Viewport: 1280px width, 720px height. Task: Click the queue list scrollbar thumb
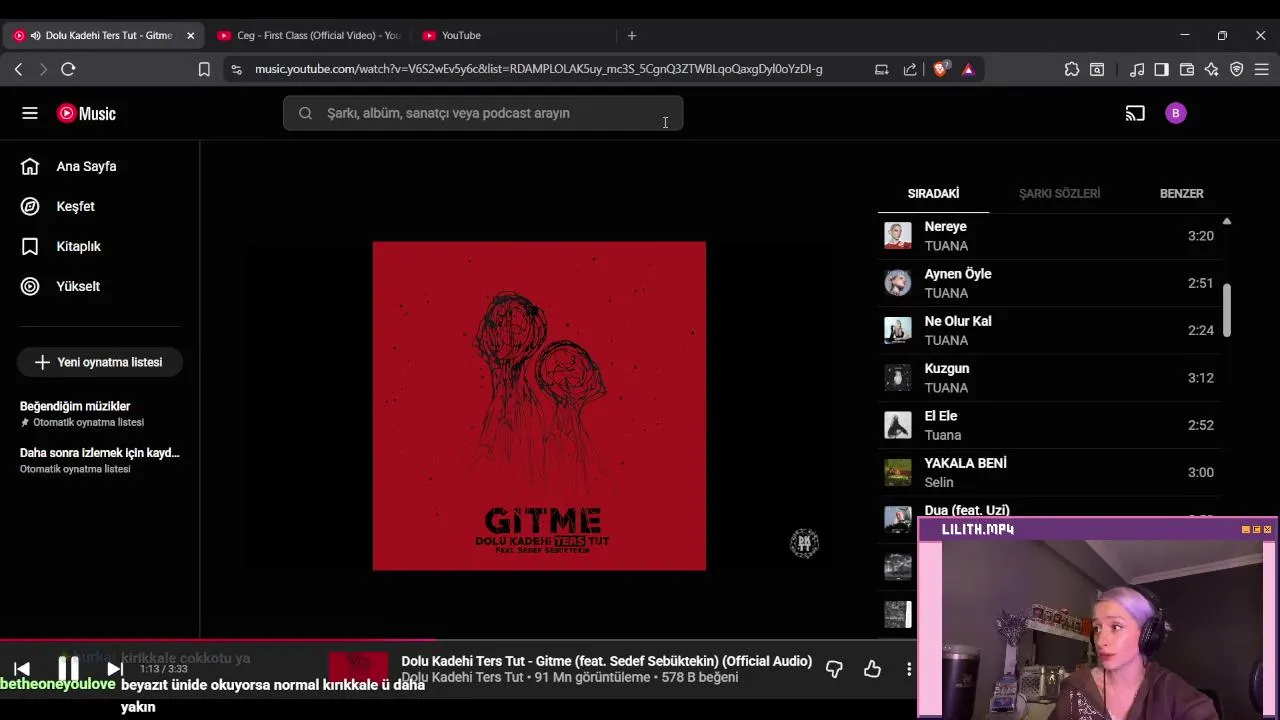click(1226, 310)
